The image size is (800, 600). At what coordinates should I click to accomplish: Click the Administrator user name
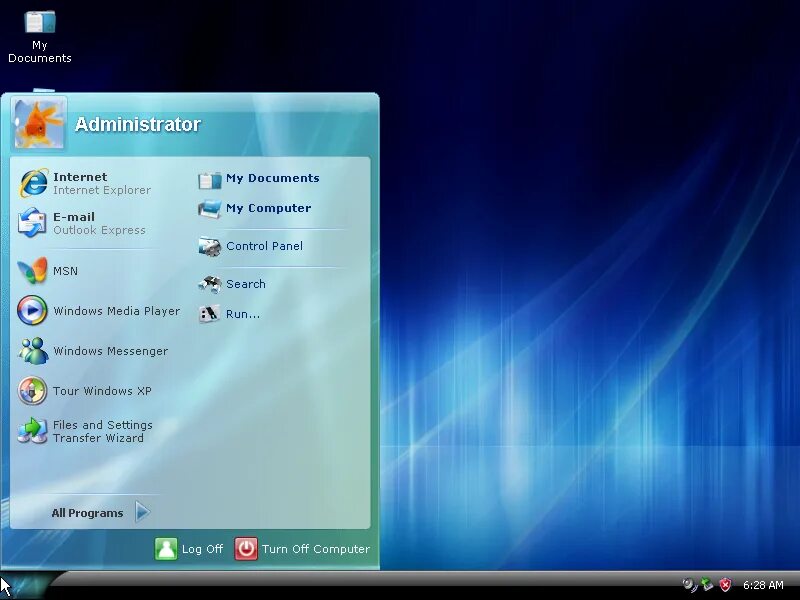138,124
